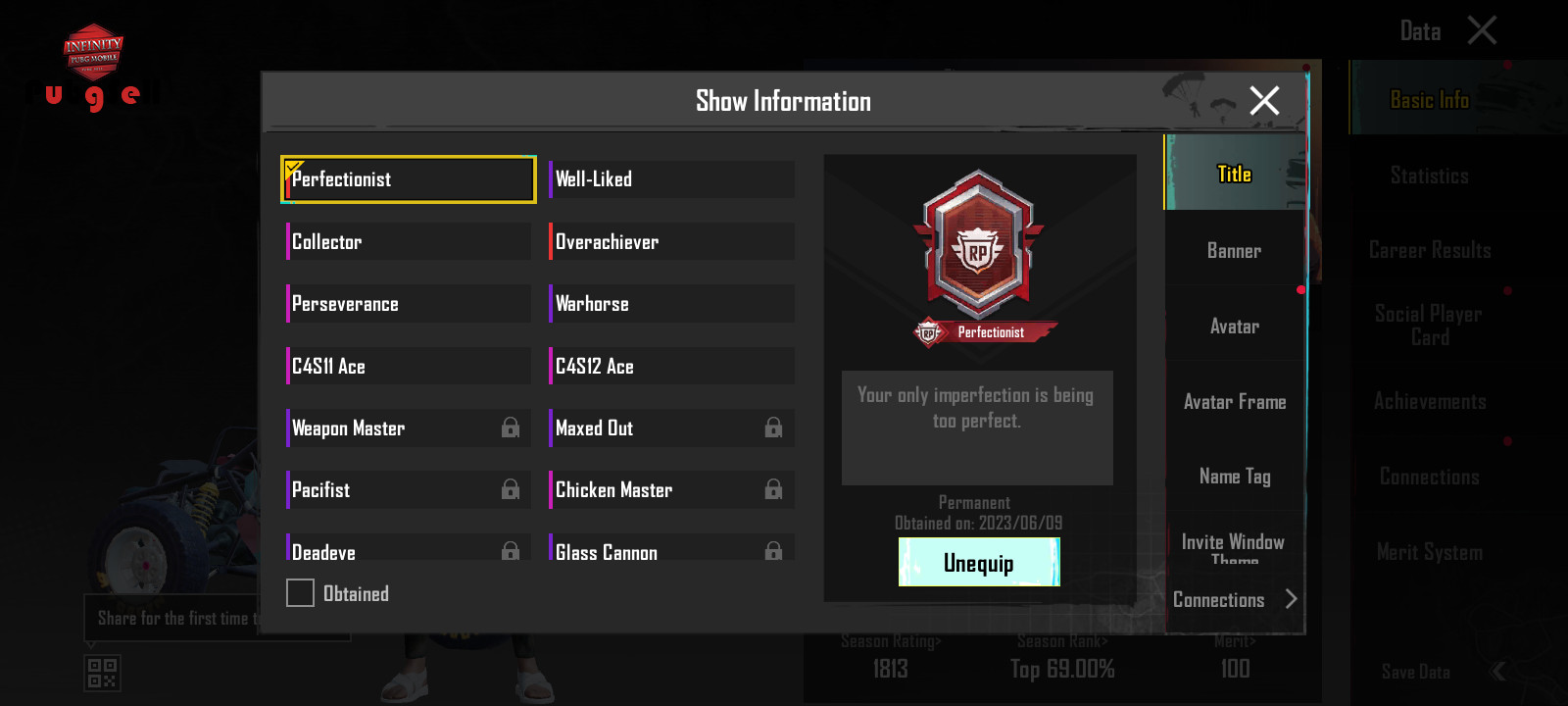Click the lock icon on Maxed Out
Image resolution: width=1568 pixels, height=706 pixels.
[x=773, y=428]
